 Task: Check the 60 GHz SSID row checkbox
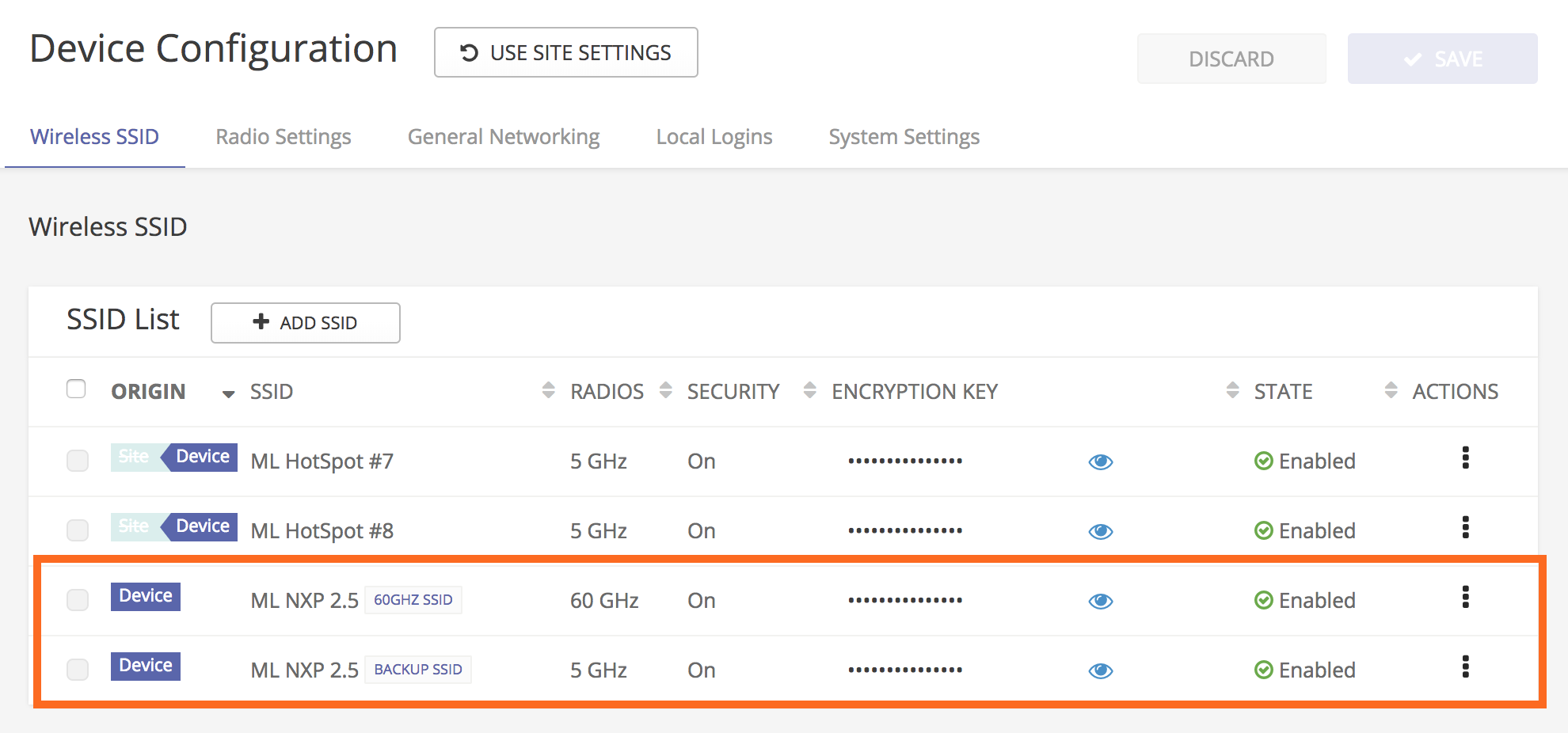click(x=77, y=600)
